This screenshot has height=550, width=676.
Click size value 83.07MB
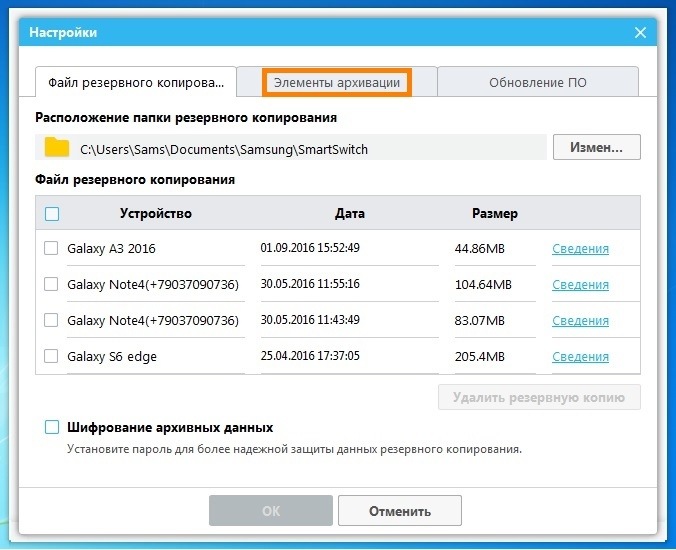coord(479,321)
